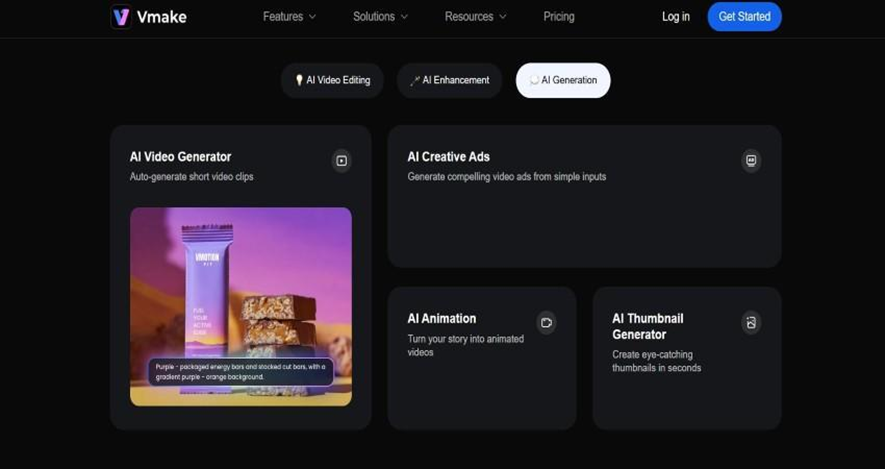Click the Vmake logo icon
Image resolution: width=885 pixels, height=469 pixels.
(121, 17)
